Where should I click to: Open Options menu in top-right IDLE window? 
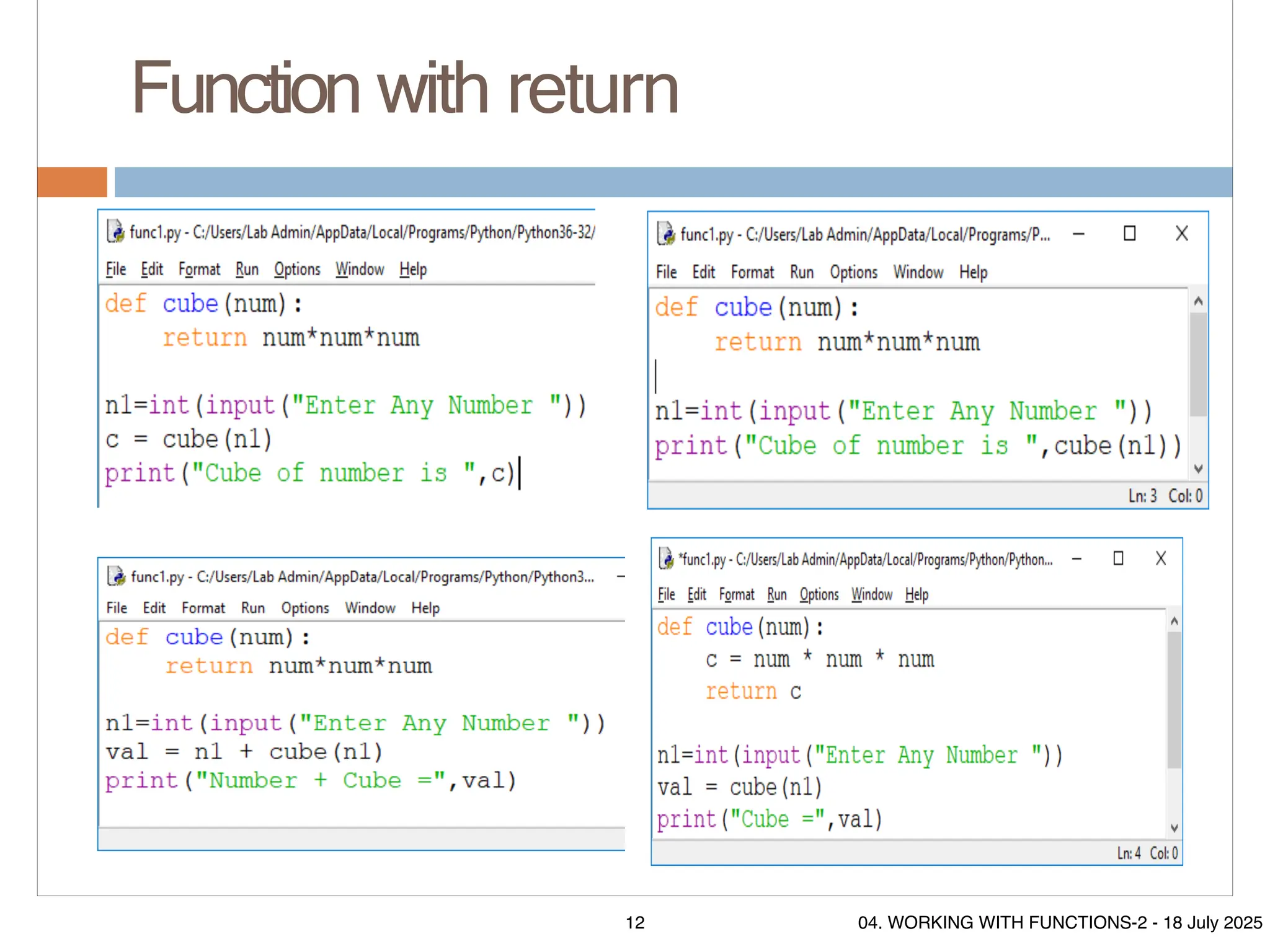pos(854,272)
